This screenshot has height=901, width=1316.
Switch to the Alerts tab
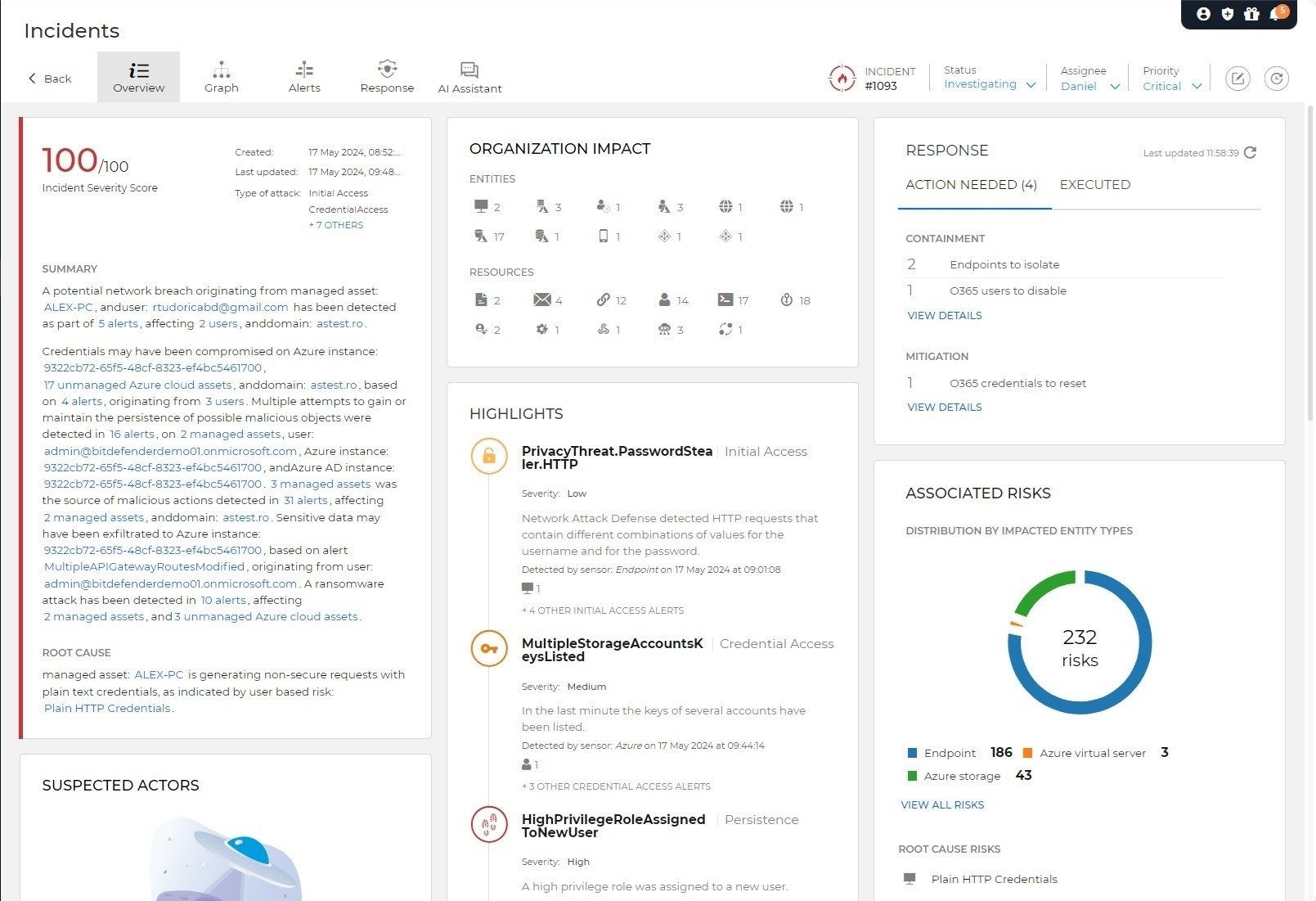coord(304,77)
